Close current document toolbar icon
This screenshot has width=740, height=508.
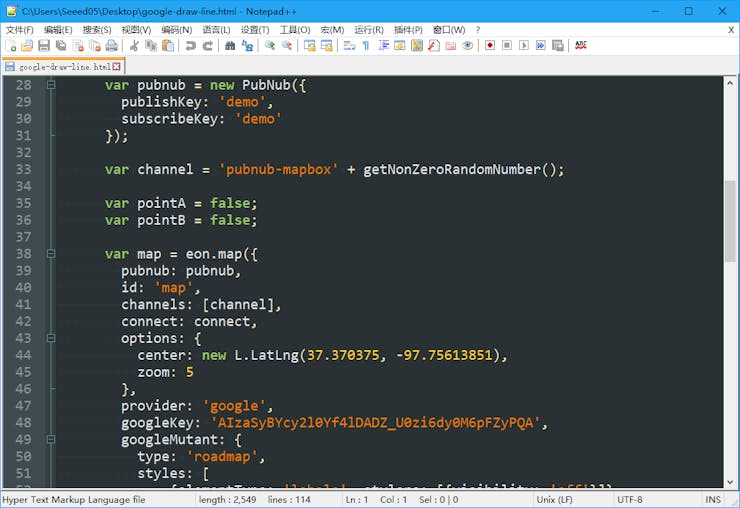coord(78,45)
